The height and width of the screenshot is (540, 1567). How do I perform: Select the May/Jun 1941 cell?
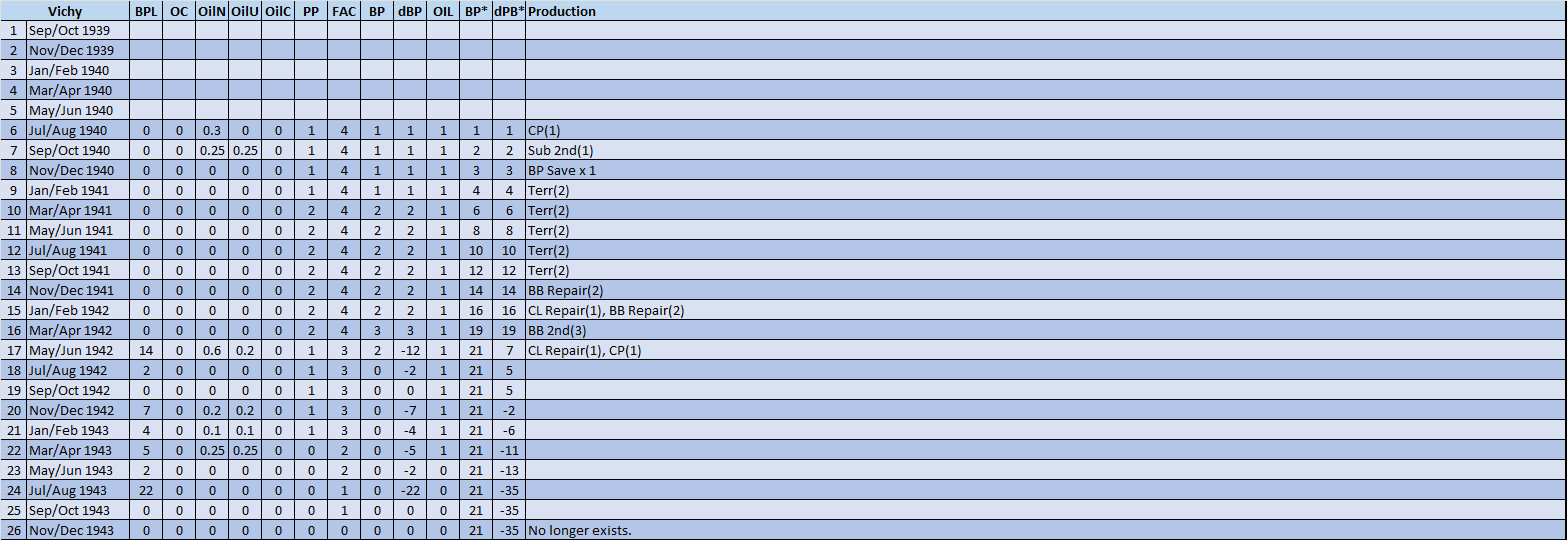[x=78, y=231]
